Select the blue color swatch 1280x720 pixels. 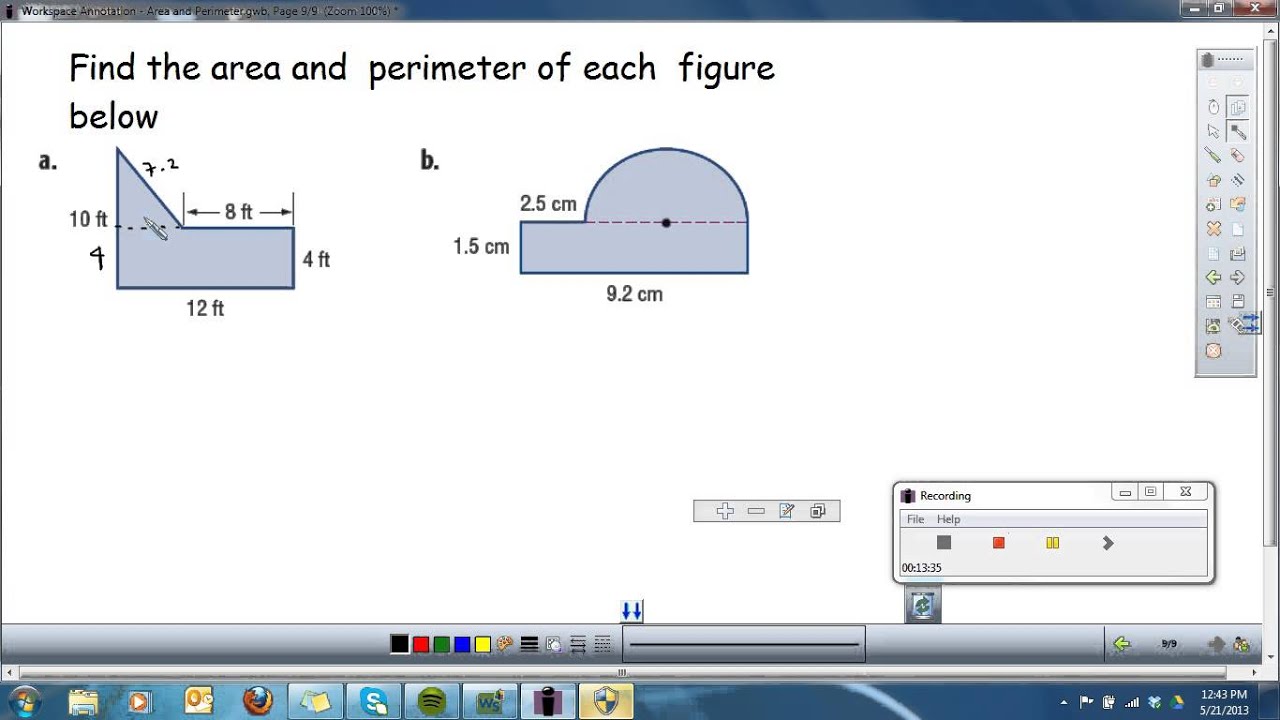462,644
